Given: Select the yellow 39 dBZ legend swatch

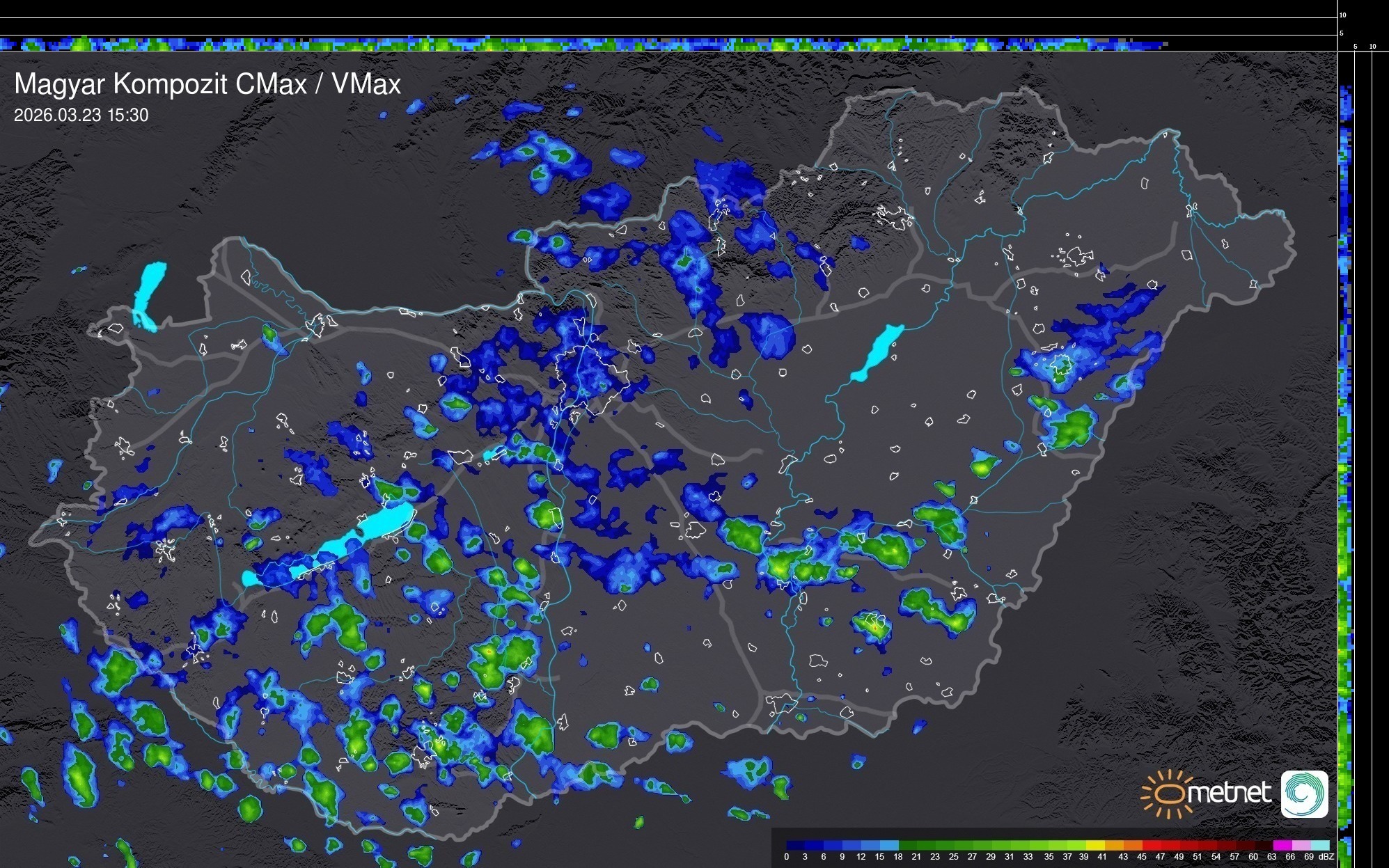Looking at the screenshot, I should tap(1095, 845).
